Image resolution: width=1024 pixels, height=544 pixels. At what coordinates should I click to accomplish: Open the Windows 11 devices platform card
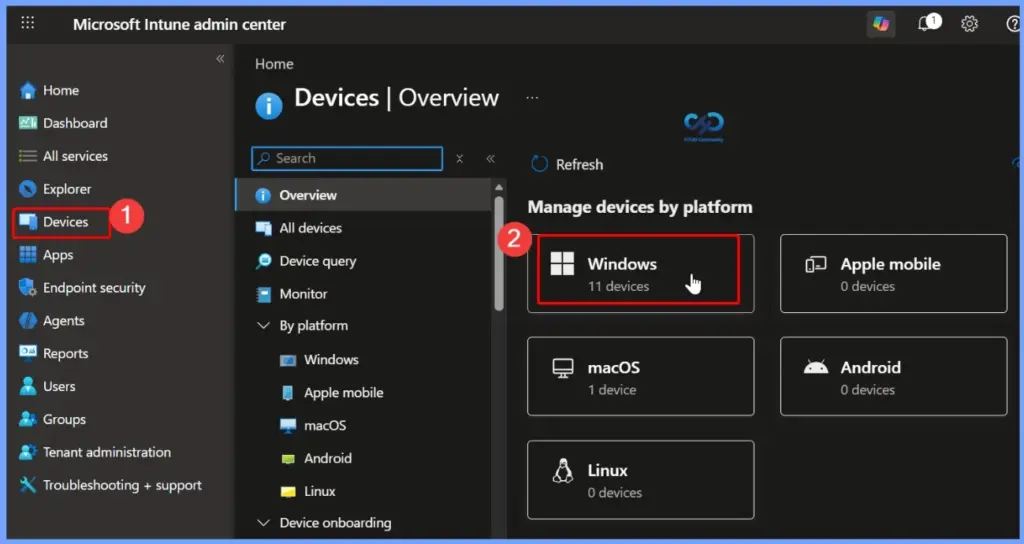click(640, 274)
